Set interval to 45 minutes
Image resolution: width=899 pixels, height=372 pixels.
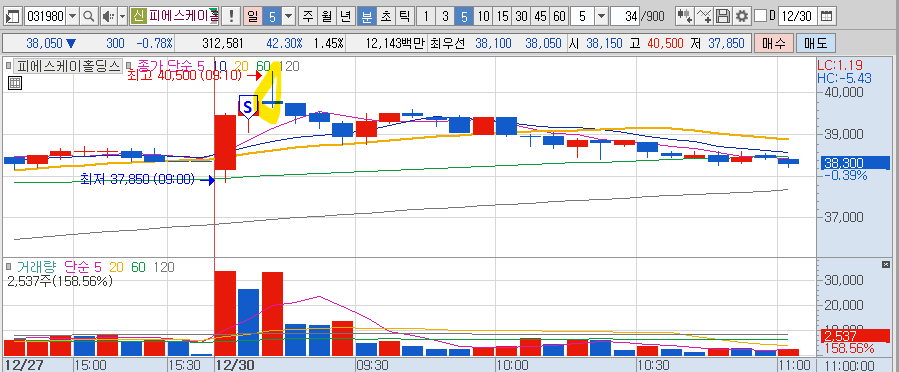click(x=540, y=16)
